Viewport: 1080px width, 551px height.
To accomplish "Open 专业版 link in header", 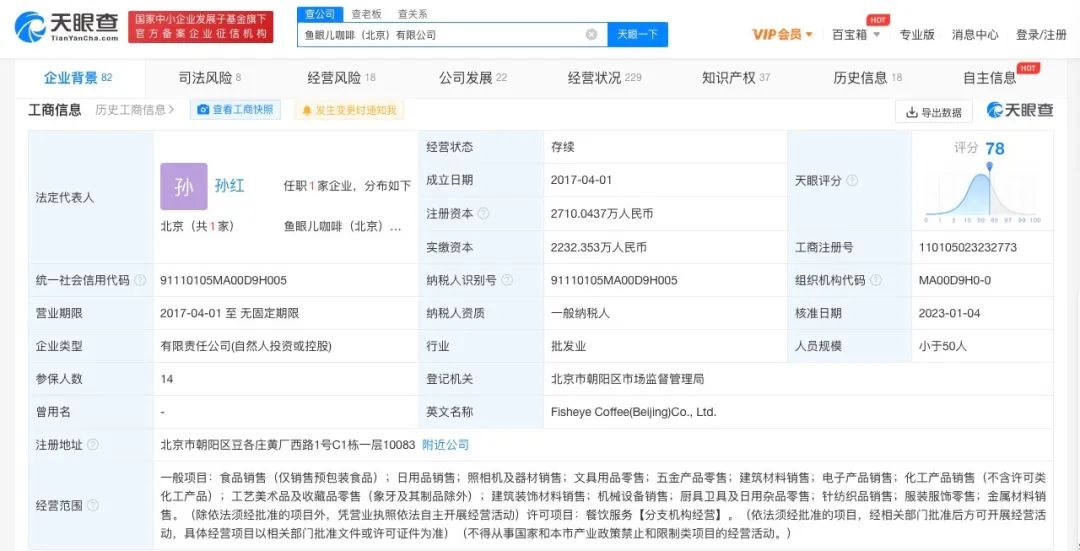I will coord(917,34).
